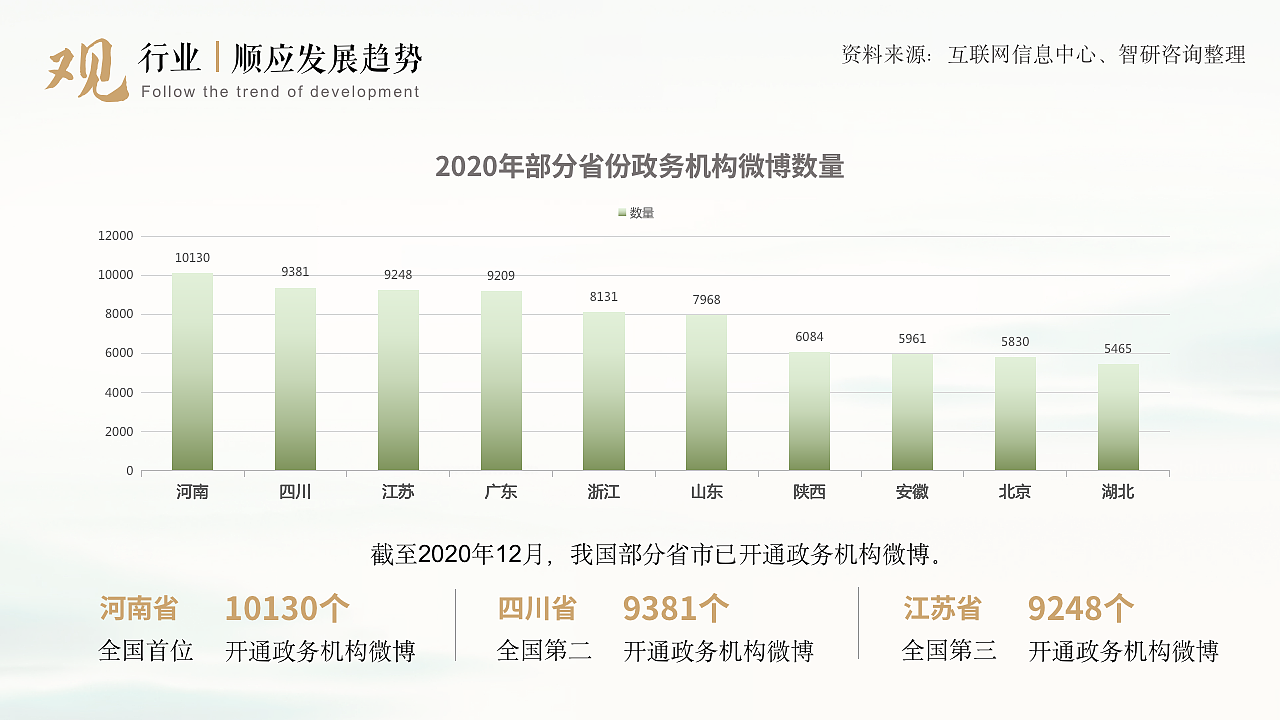Click the 观 calligraphy logo
The image size is (1280, 720).
point(87,68)
